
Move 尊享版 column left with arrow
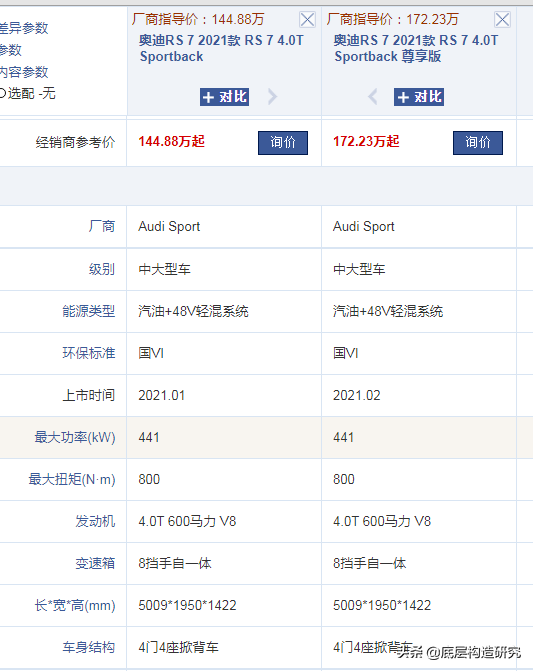[373, 97]
